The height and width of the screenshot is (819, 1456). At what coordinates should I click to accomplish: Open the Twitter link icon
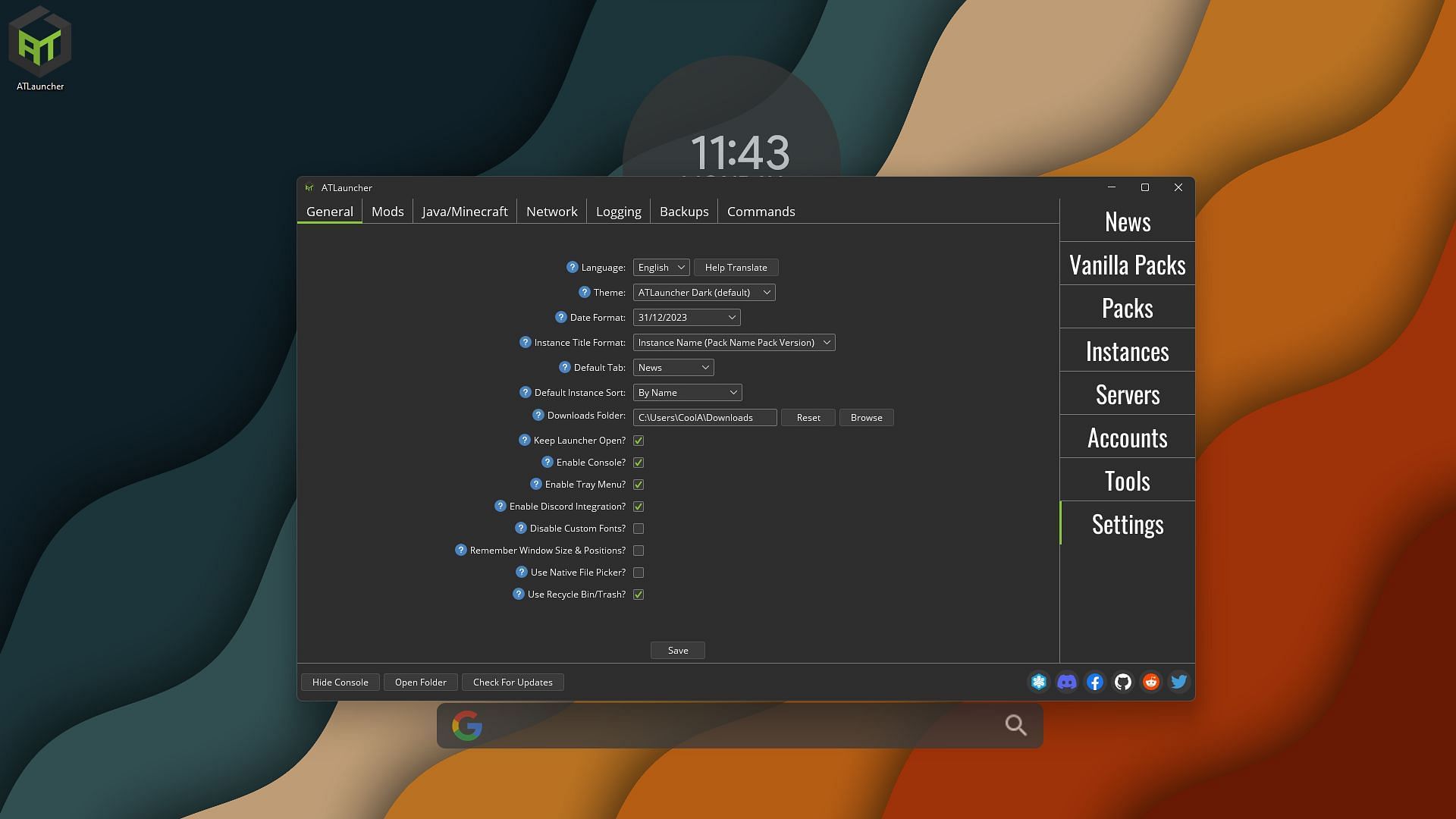click(1179, 682)
